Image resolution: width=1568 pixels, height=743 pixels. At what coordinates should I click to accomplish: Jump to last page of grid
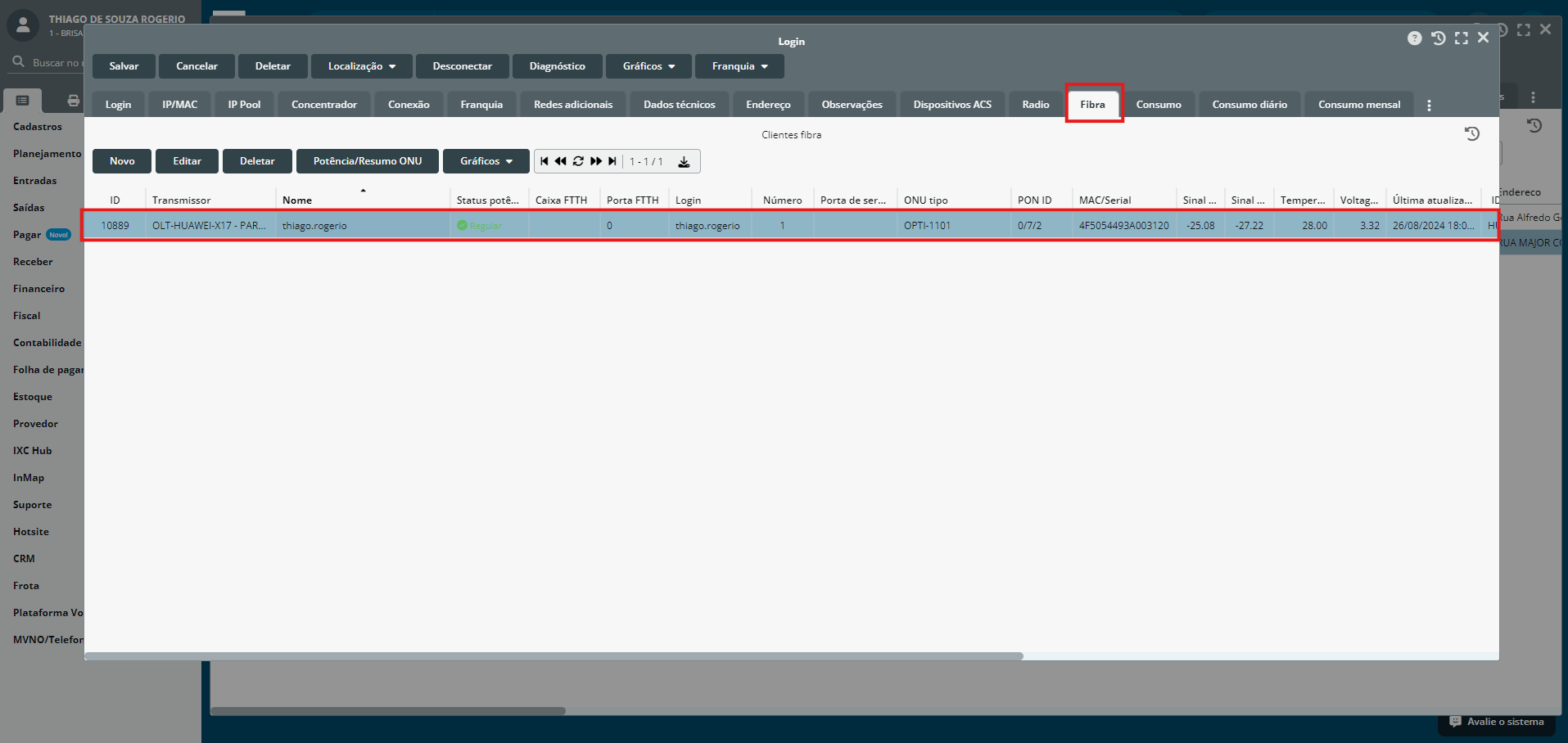(612, 161)
